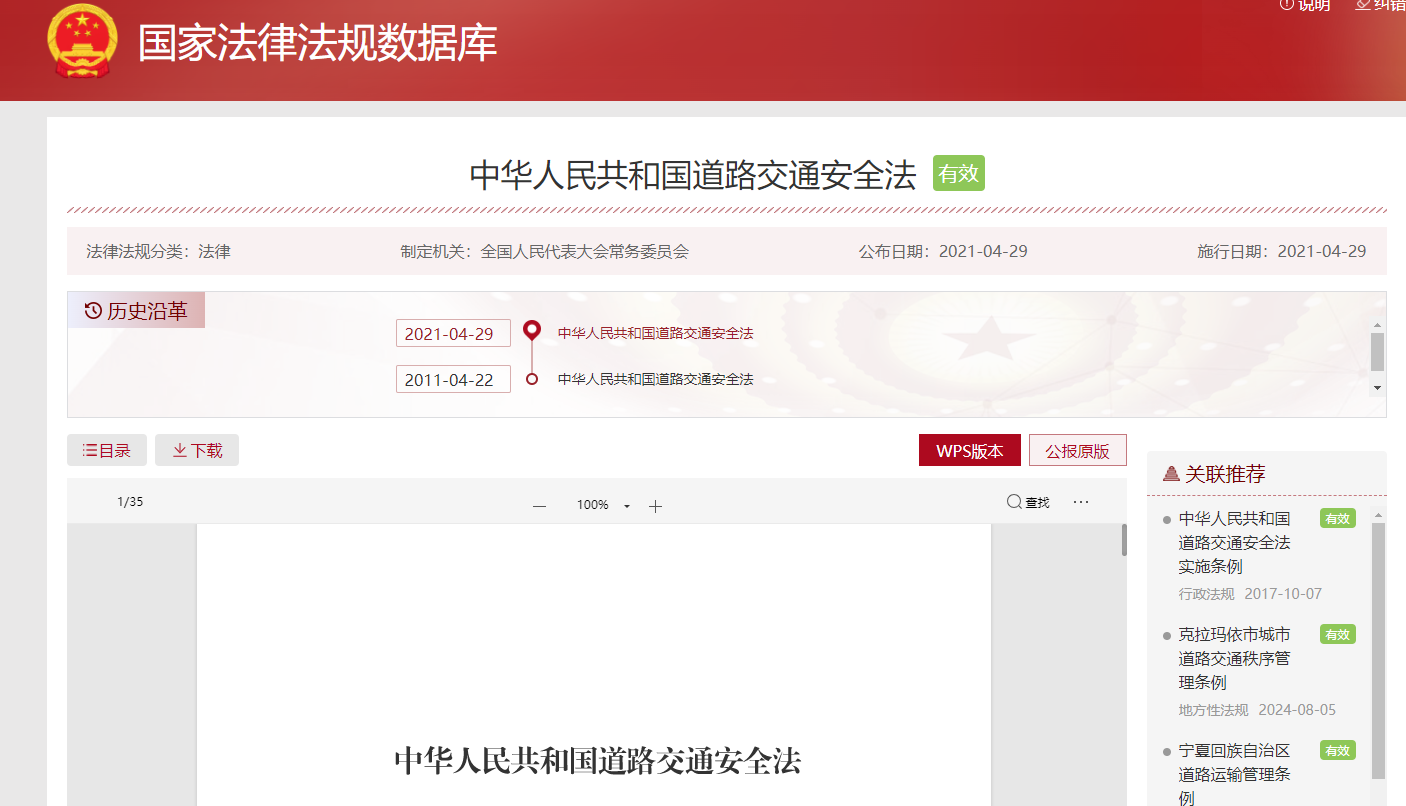Click the 2021-04-29 history date box

453,334
